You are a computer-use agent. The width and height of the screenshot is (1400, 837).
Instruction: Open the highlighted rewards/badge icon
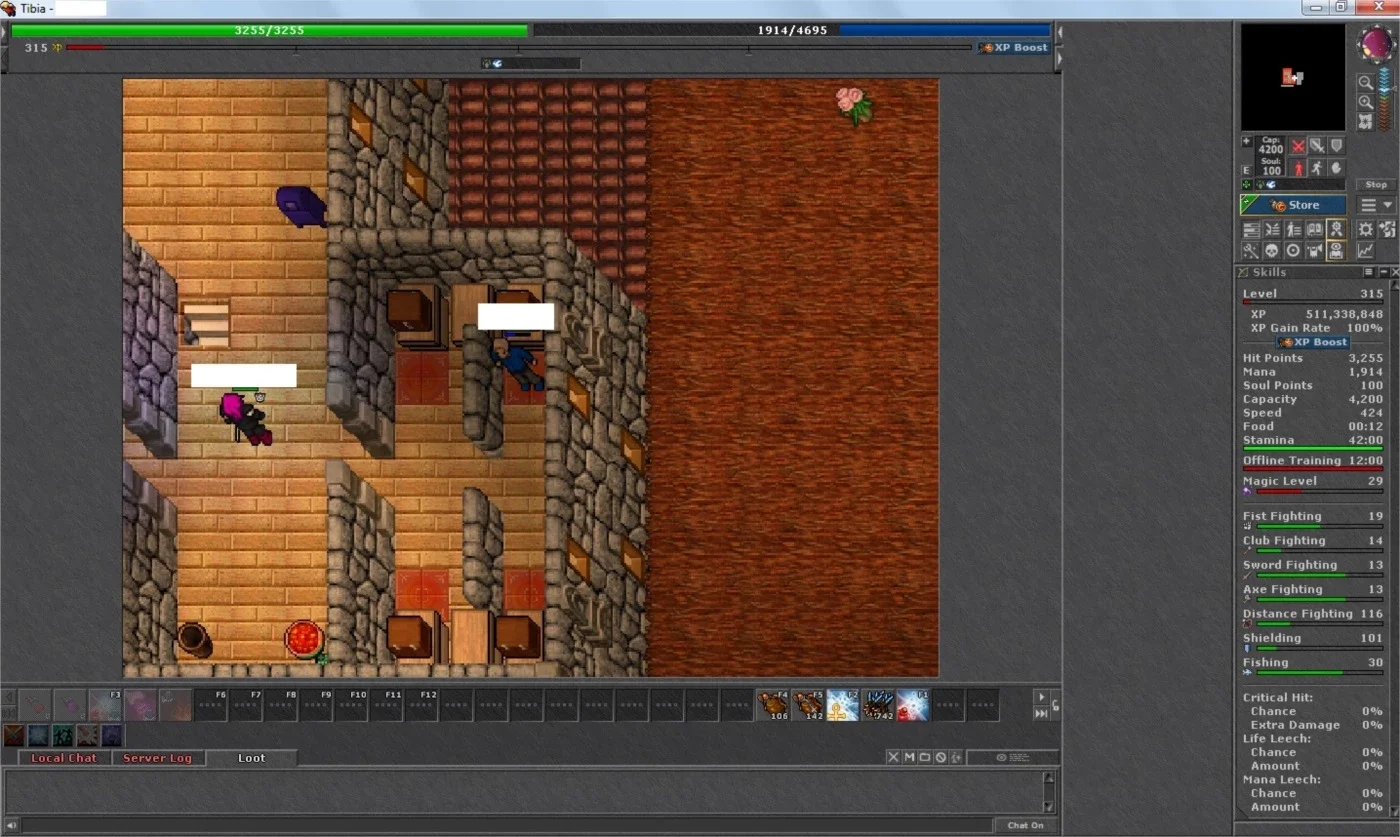coord(1336,229)
